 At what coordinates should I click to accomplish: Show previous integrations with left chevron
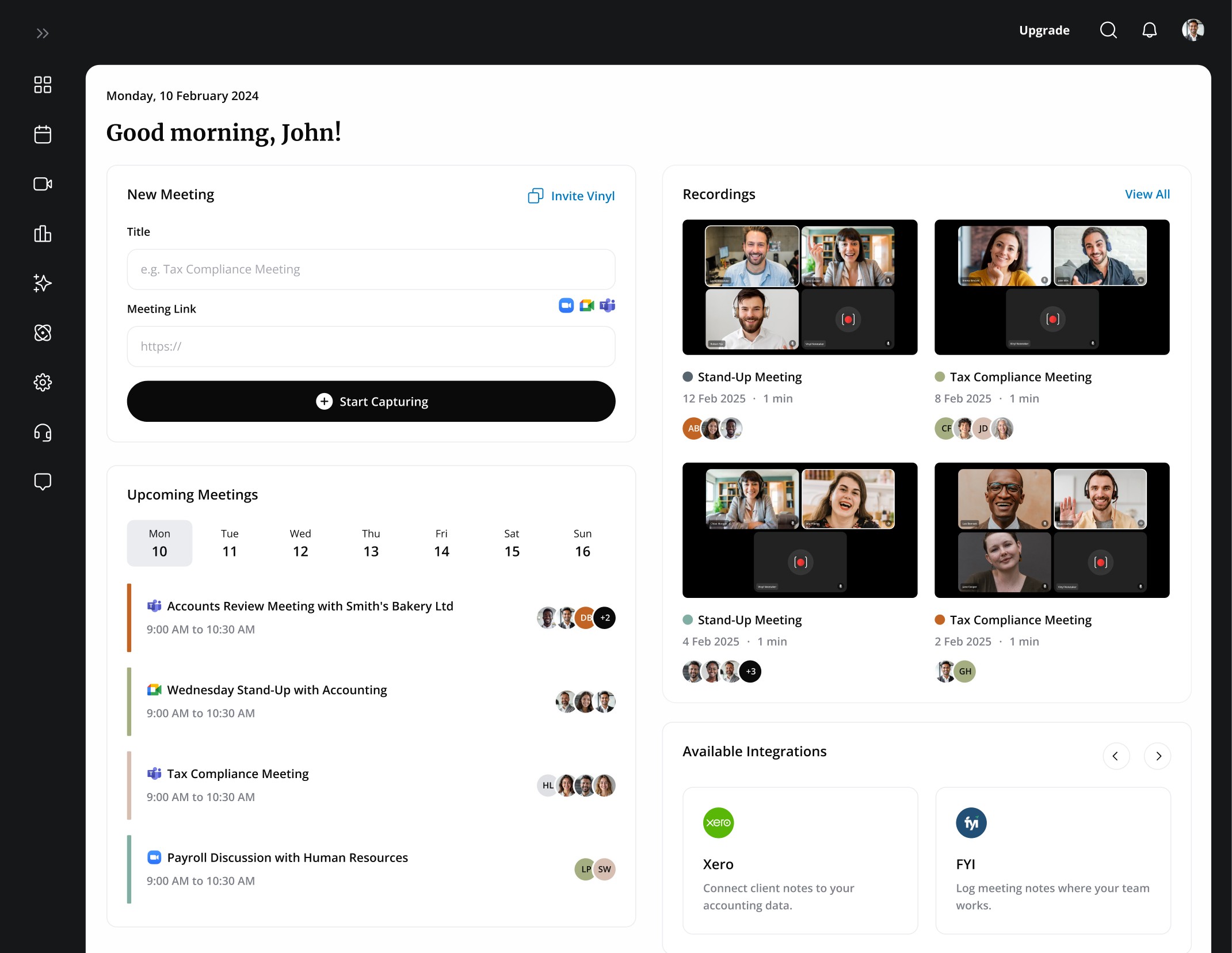tap(1116, 756)
